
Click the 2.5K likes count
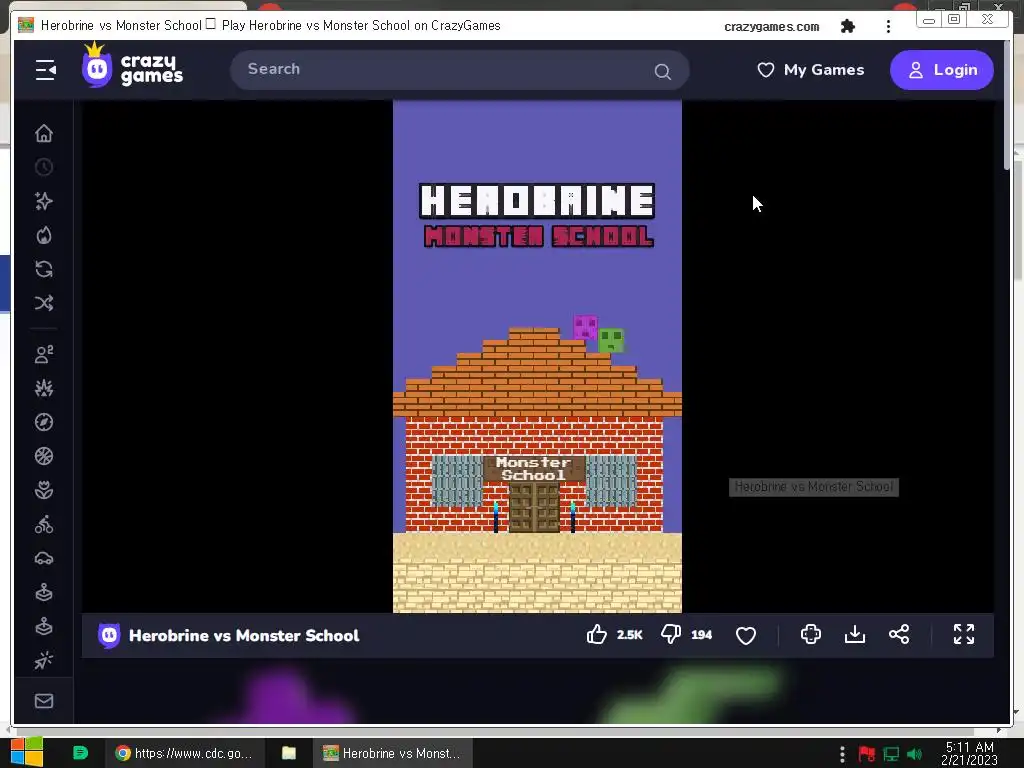[x=630, y=635]
